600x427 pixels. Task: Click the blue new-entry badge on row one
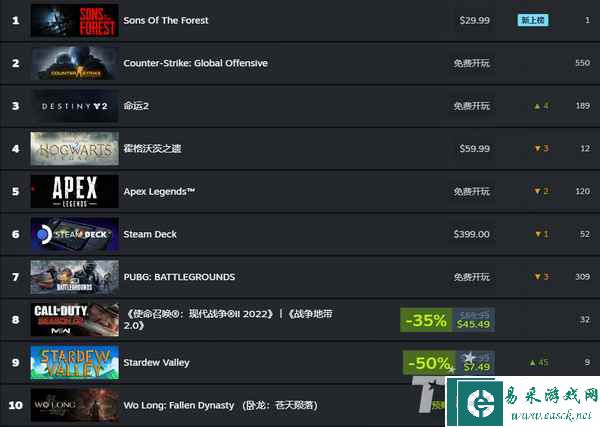[x=533, y=20]
